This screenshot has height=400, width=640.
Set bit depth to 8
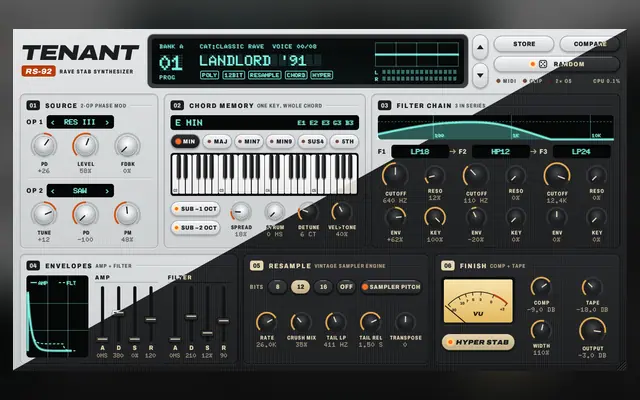[278, 287]
